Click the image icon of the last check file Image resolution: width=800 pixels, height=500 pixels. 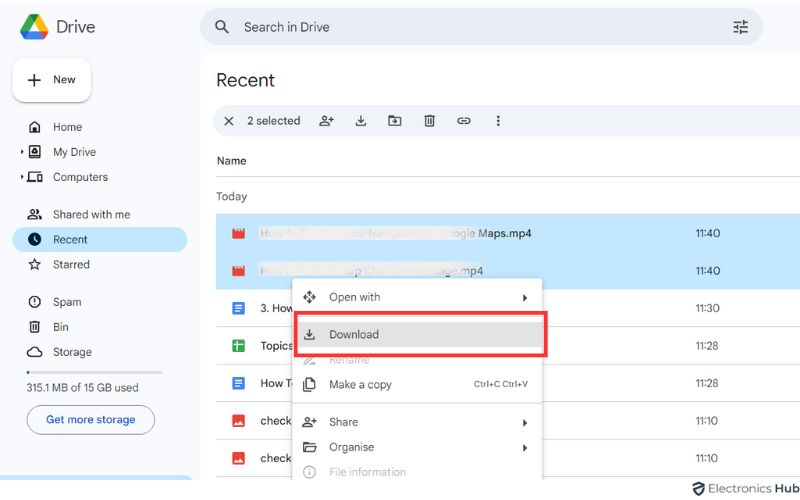click(238, 458)
